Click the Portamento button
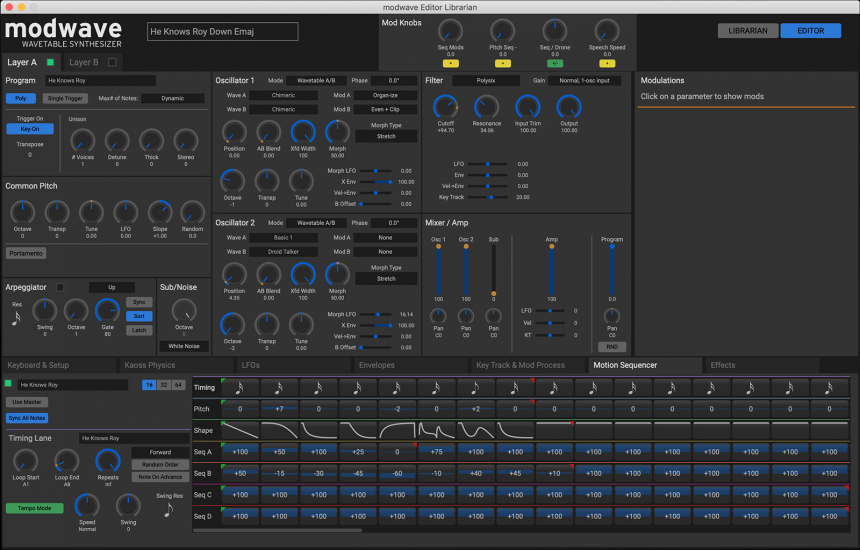Viewport: 860px width, 550px height. [x=26, y=253]
